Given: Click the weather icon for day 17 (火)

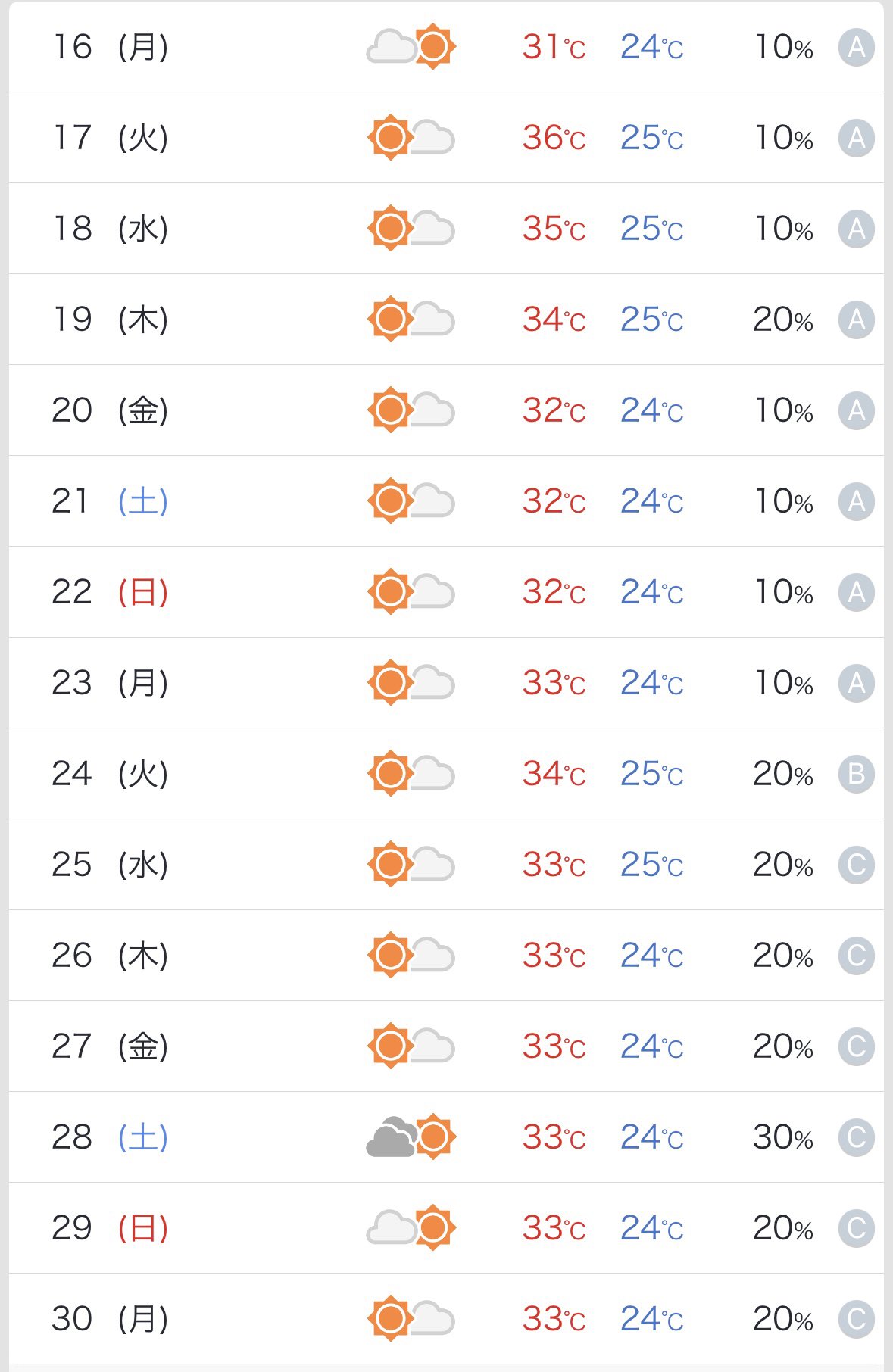Looking at the screenshot, I should pyautogui.click(x=411, y=138).
